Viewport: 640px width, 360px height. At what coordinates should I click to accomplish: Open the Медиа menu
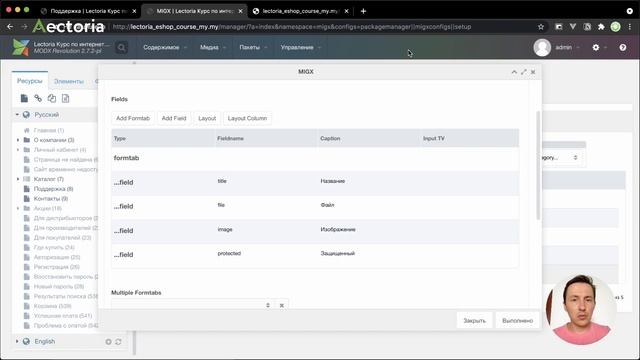point(213,47)
